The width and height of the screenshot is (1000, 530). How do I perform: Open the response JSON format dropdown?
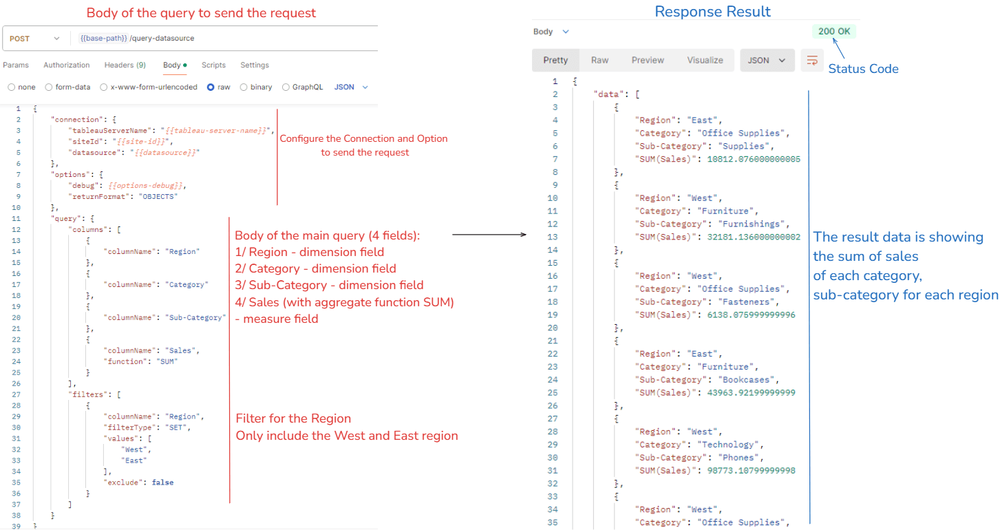point(767,61)
